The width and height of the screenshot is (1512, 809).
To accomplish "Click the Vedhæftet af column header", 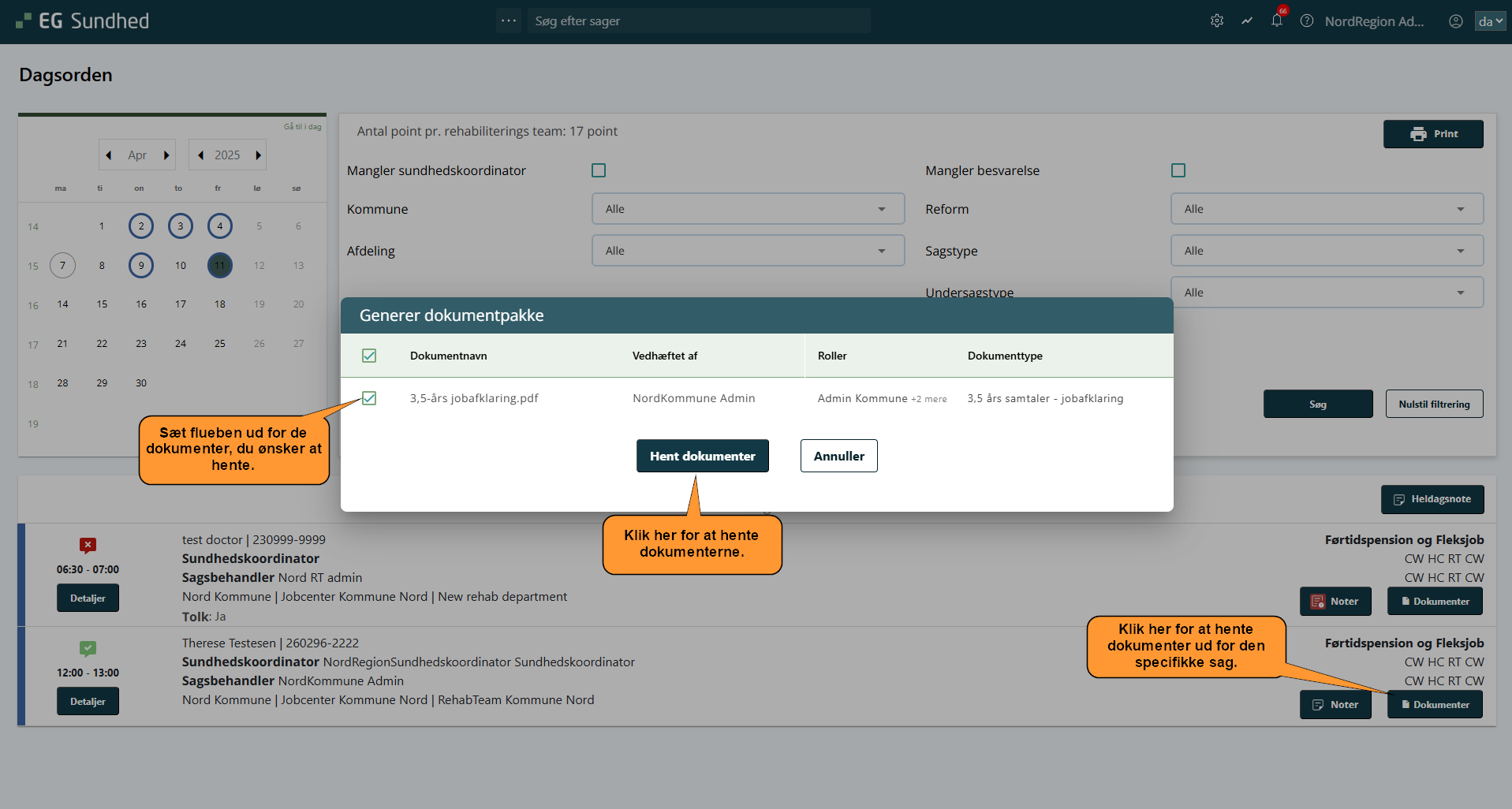I will point(665,356).
